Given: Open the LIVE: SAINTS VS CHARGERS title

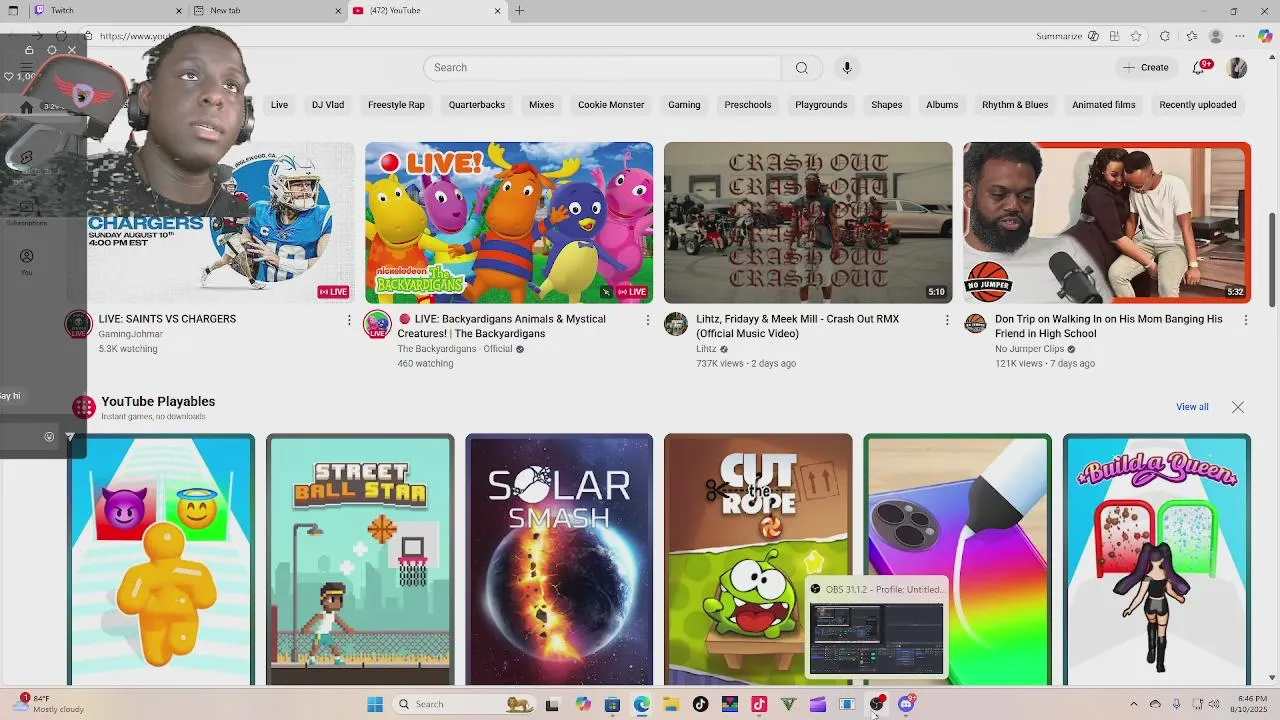Looking at the screenshot, I should 167,319.
